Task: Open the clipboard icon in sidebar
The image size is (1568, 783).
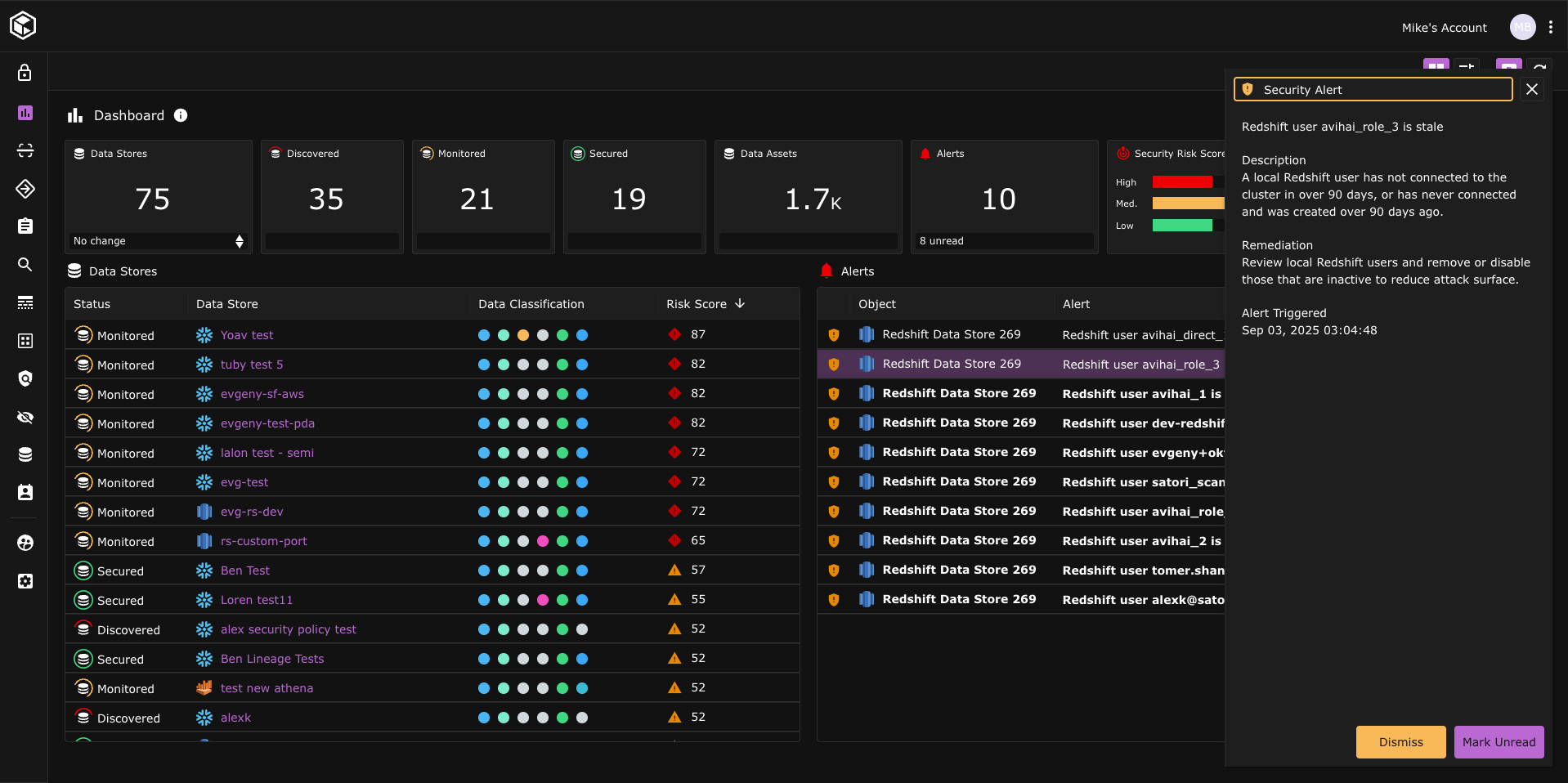Action: pyautogui.click(x=25, y=226)
